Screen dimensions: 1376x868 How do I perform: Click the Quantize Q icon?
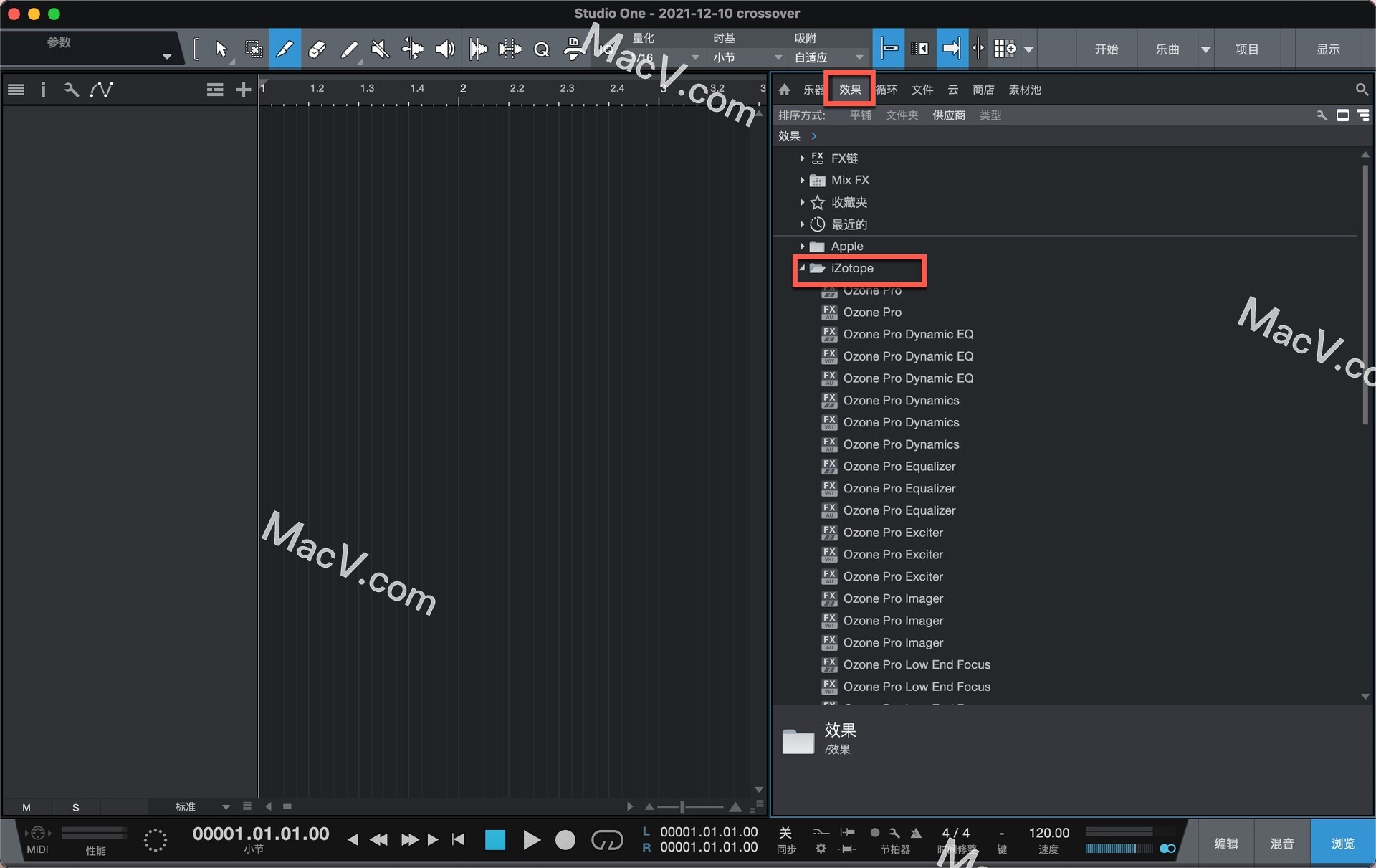[542, 49]
